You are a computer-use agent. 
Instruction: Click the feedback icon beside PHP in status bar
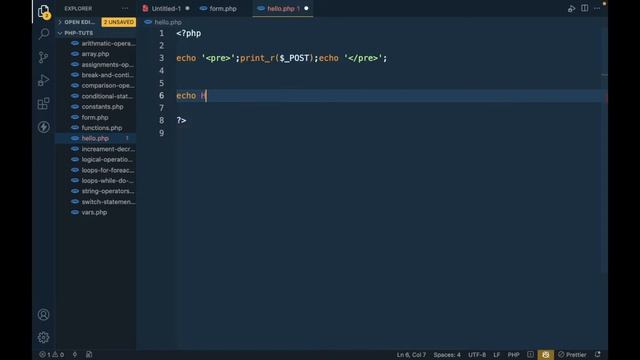click(530, 355)
